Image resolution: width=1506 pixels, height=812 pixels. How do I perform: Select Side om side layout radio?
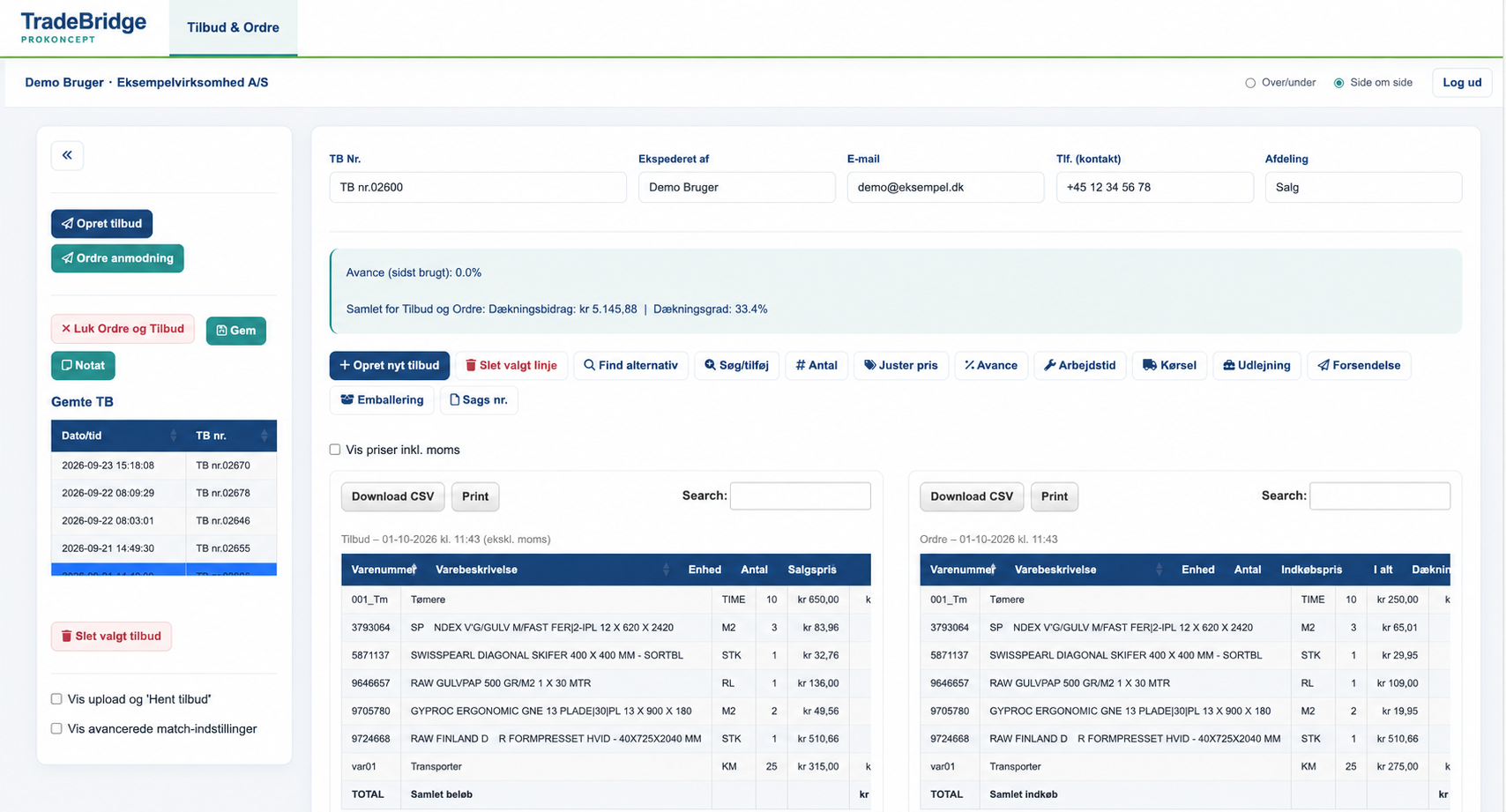click(1338, 83)
